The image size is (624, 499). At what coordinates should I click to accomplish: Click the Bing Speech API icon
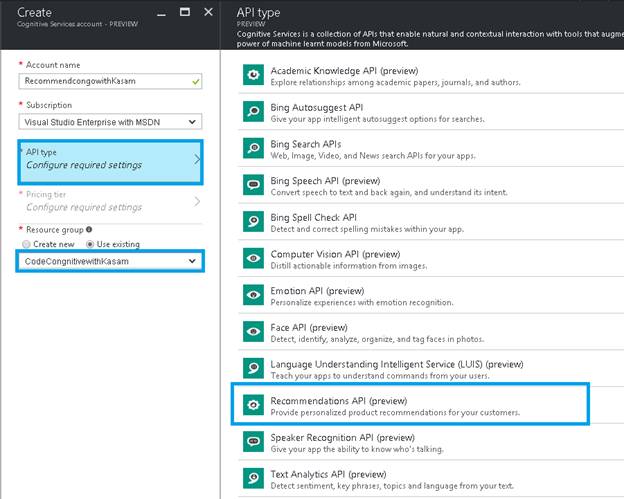tap(254, 184)
